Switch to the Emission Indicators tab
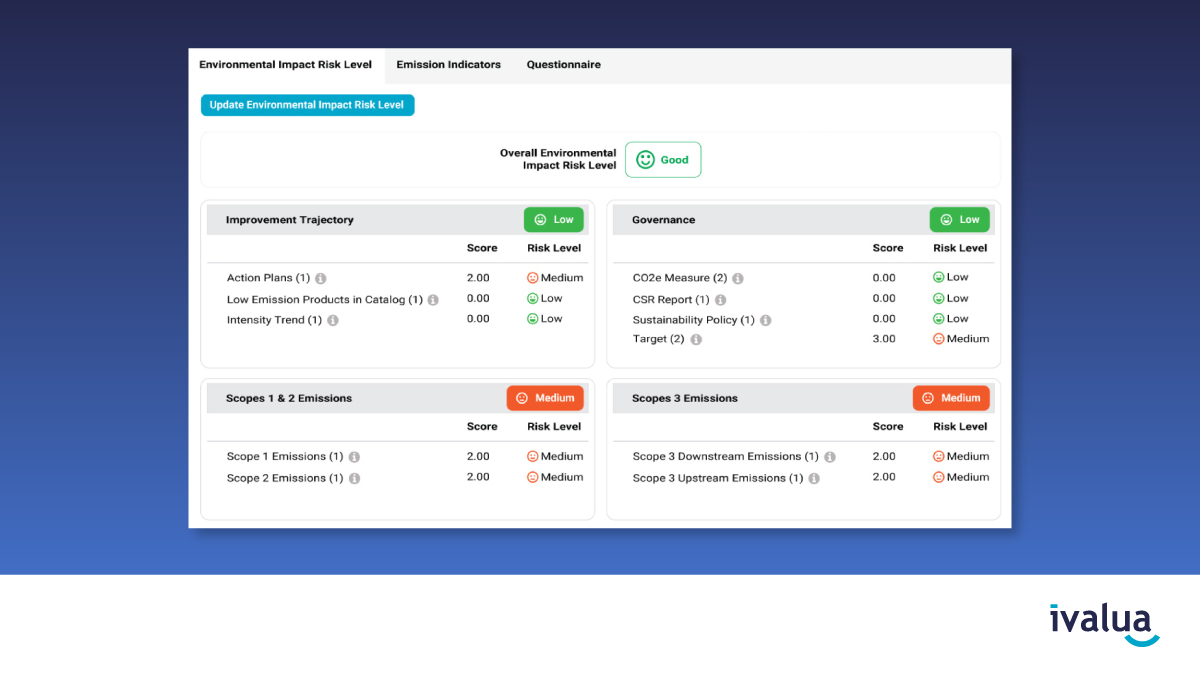The image size is (1200, 675). click(448, 65)
